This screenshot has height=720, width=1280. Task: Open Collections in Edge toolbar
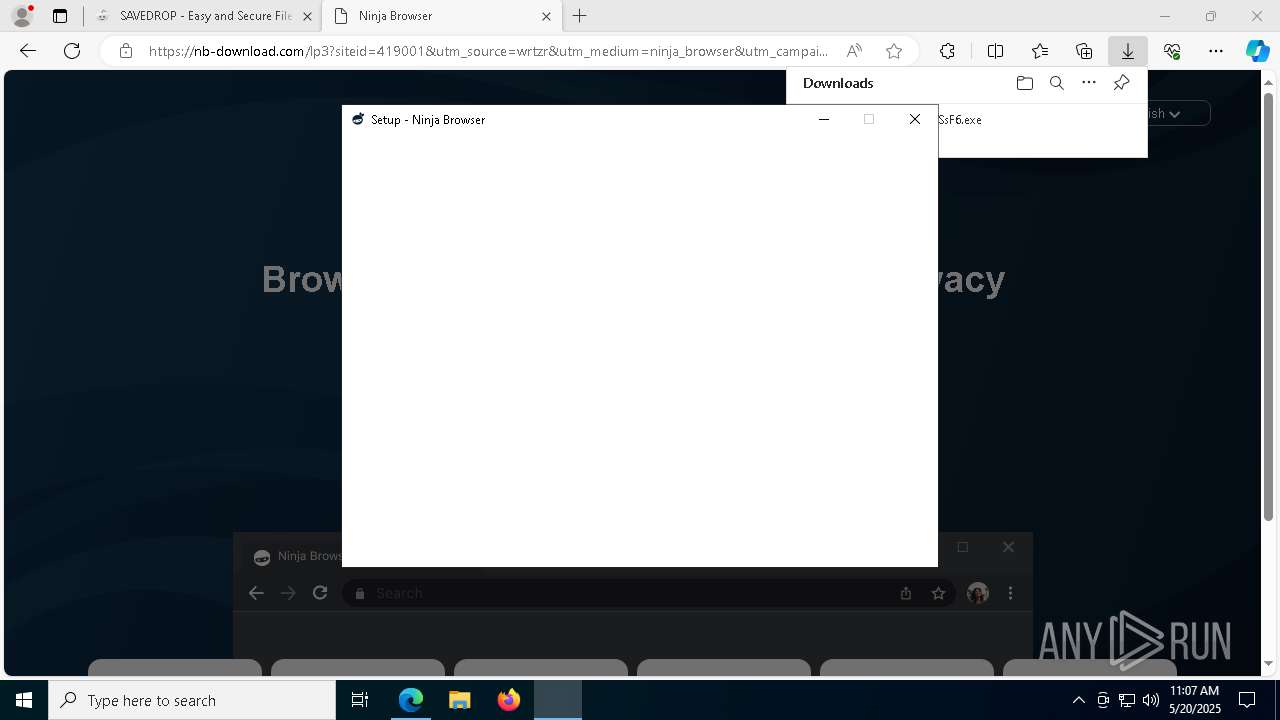click(1084, 51)
